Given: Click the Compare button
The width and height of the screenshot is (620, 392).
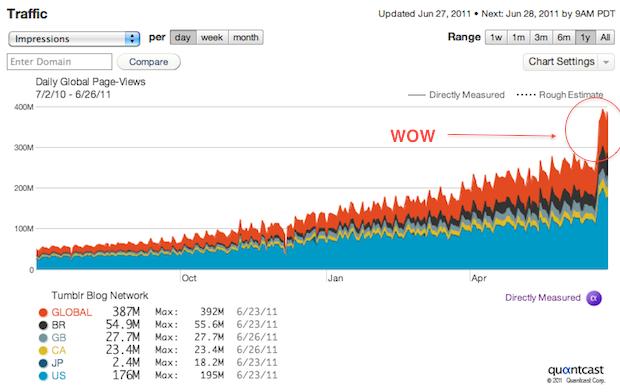Looking at the screenshot, I should pos(149,62).
